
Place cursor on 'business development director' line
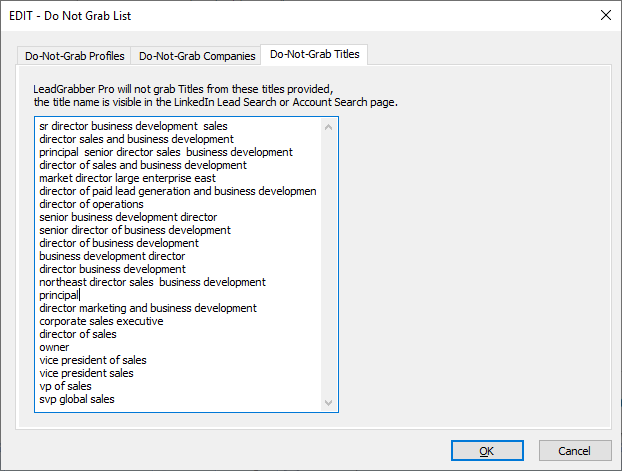tap(112, 256)
